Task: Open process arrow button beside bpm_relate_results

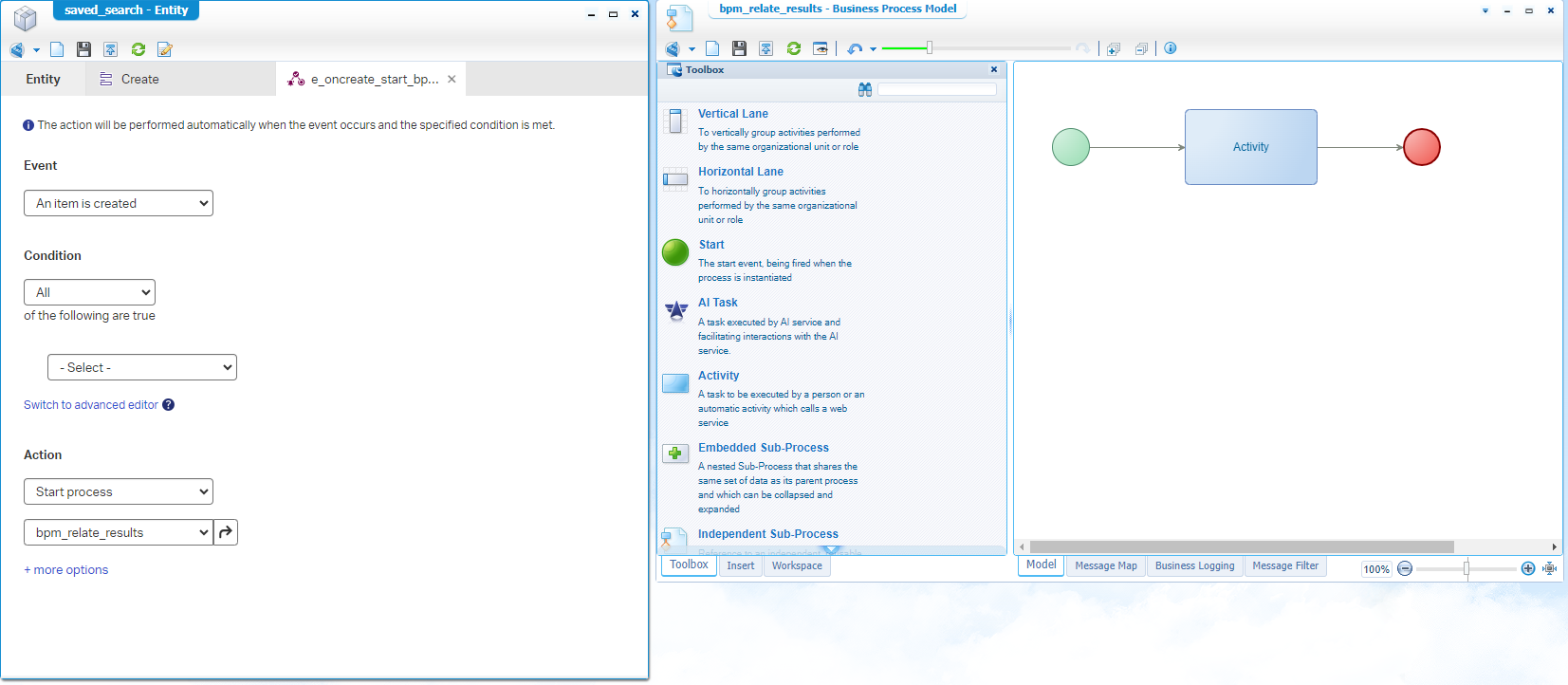Action: pyautogui.click(x=226, y=532)
